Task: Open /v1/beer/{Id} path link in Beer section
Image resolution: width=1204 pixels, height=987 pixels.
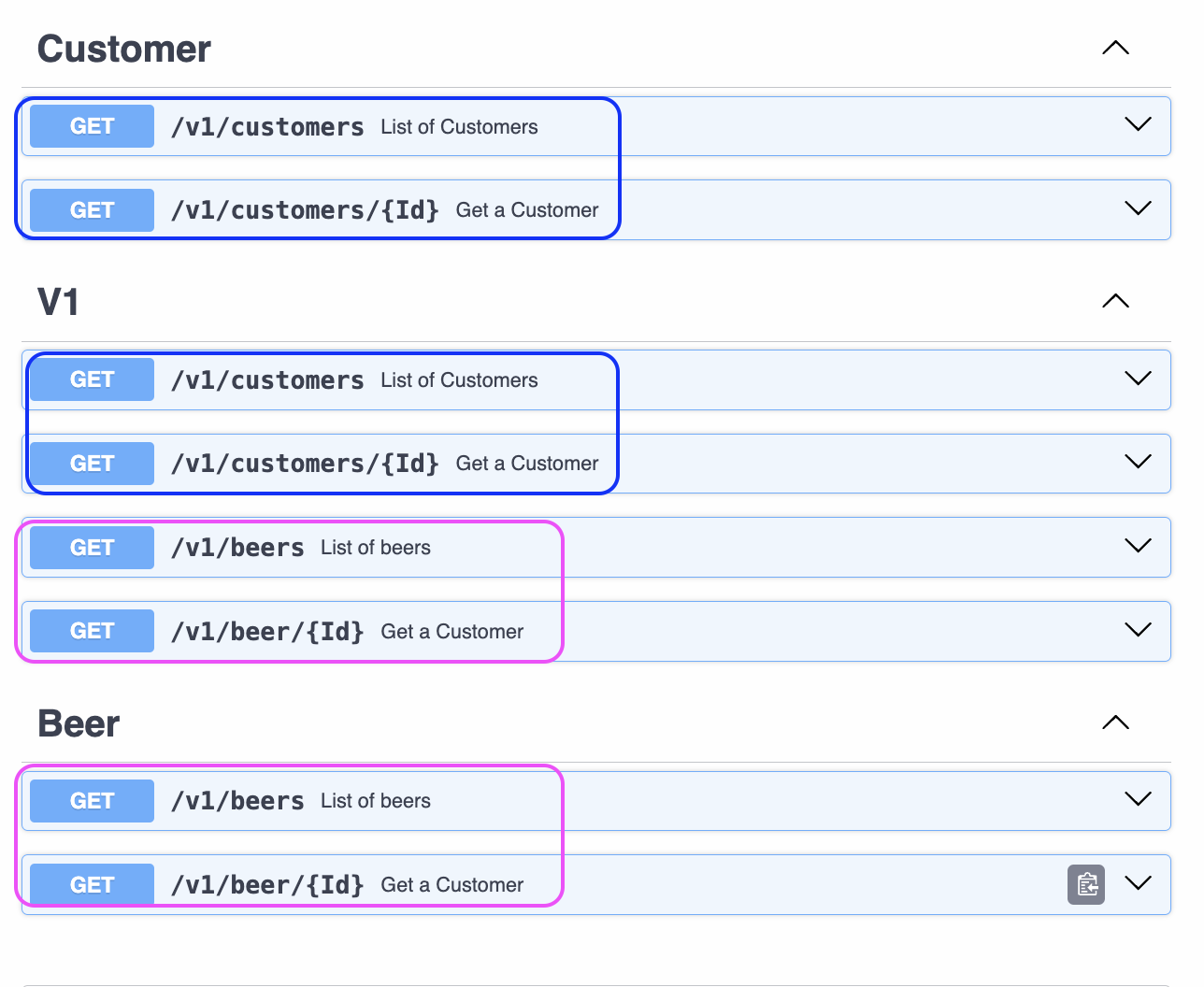Action: (267, 885)
